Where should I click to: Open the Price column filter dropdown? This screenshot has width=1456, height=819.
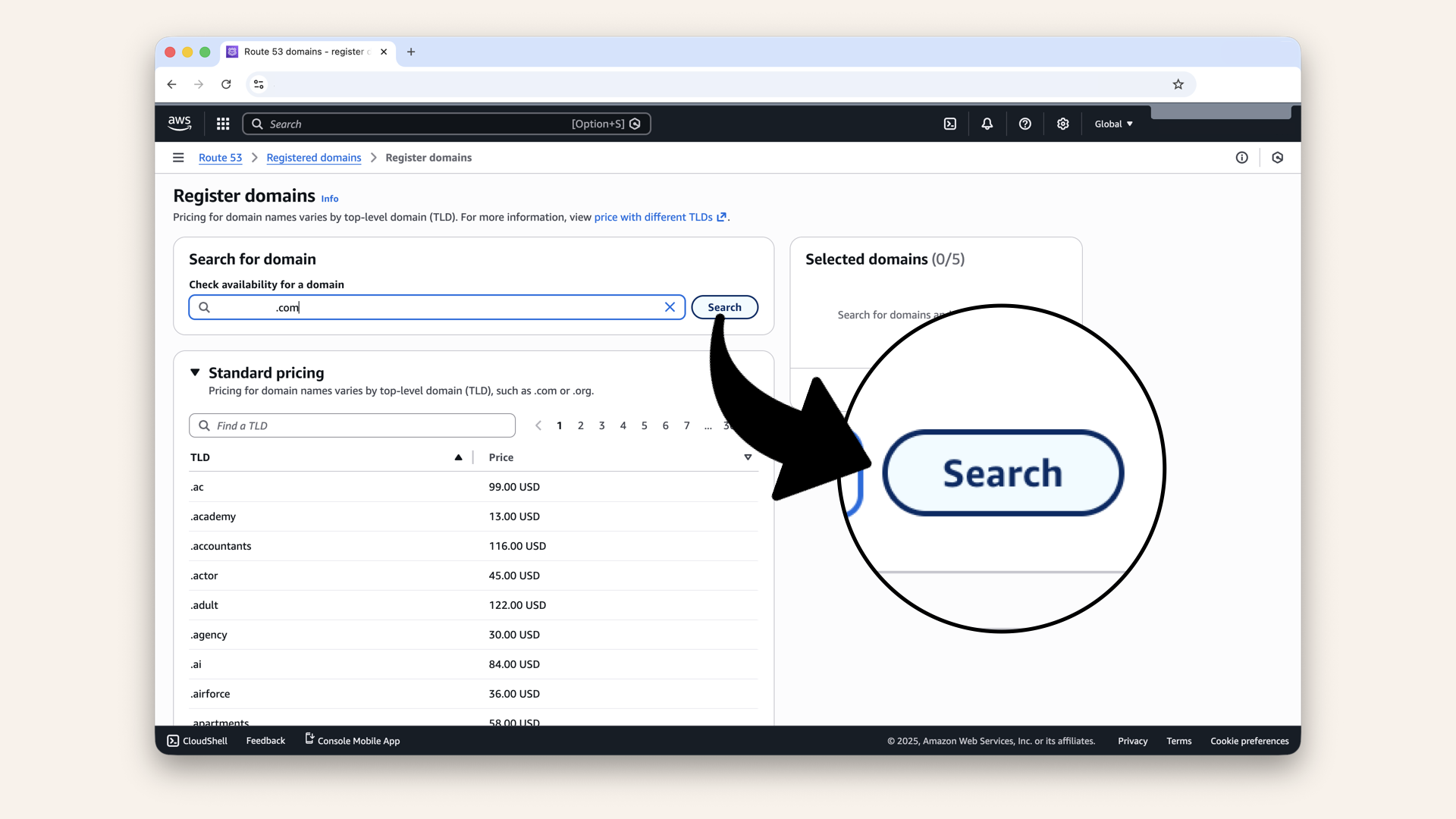(x=748, y=457)
